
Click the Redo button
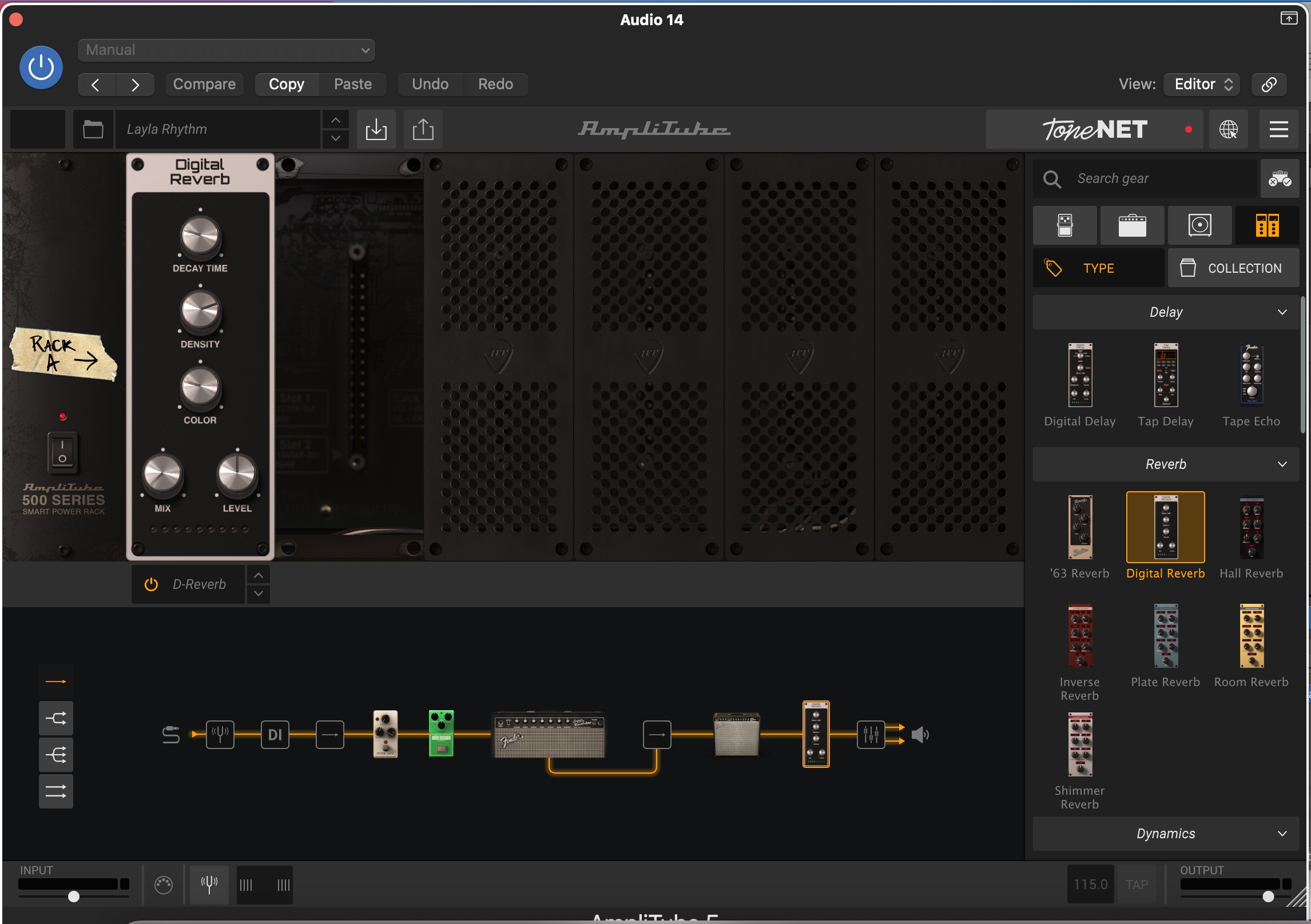point(495,84)
